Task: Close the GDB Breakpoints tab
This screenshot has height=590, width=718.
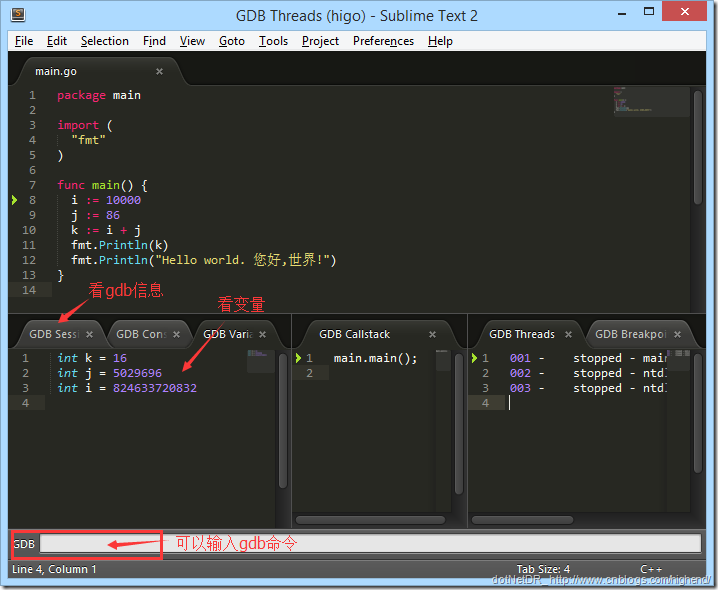Action: point(678,334)
